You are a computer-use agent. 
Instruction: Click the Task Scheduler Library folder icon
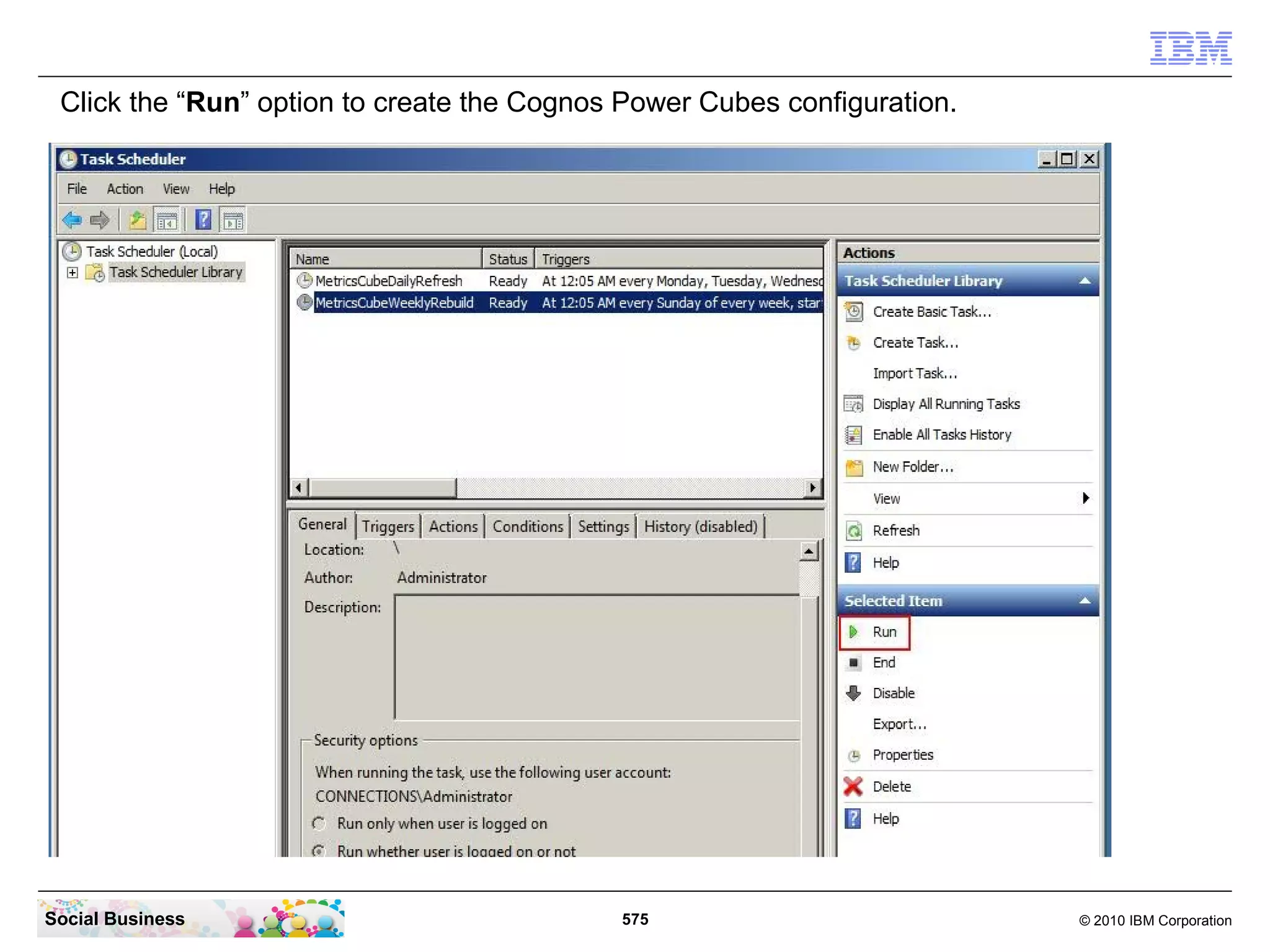tap(95, 272)
